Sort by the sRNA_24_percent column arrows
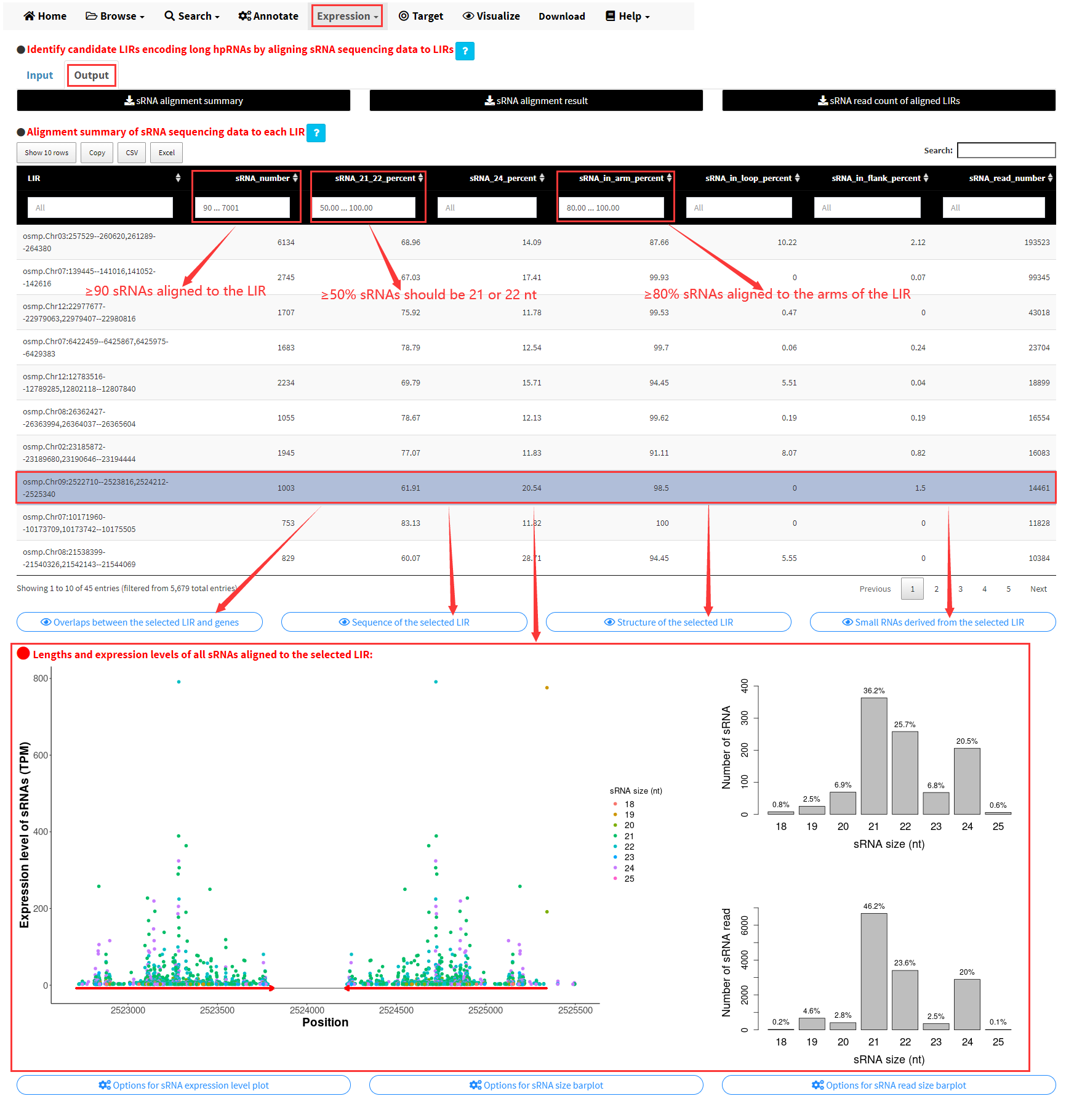Image resolution: width=1066 pixels, height=1120 pixels. (x=542, y=178)
